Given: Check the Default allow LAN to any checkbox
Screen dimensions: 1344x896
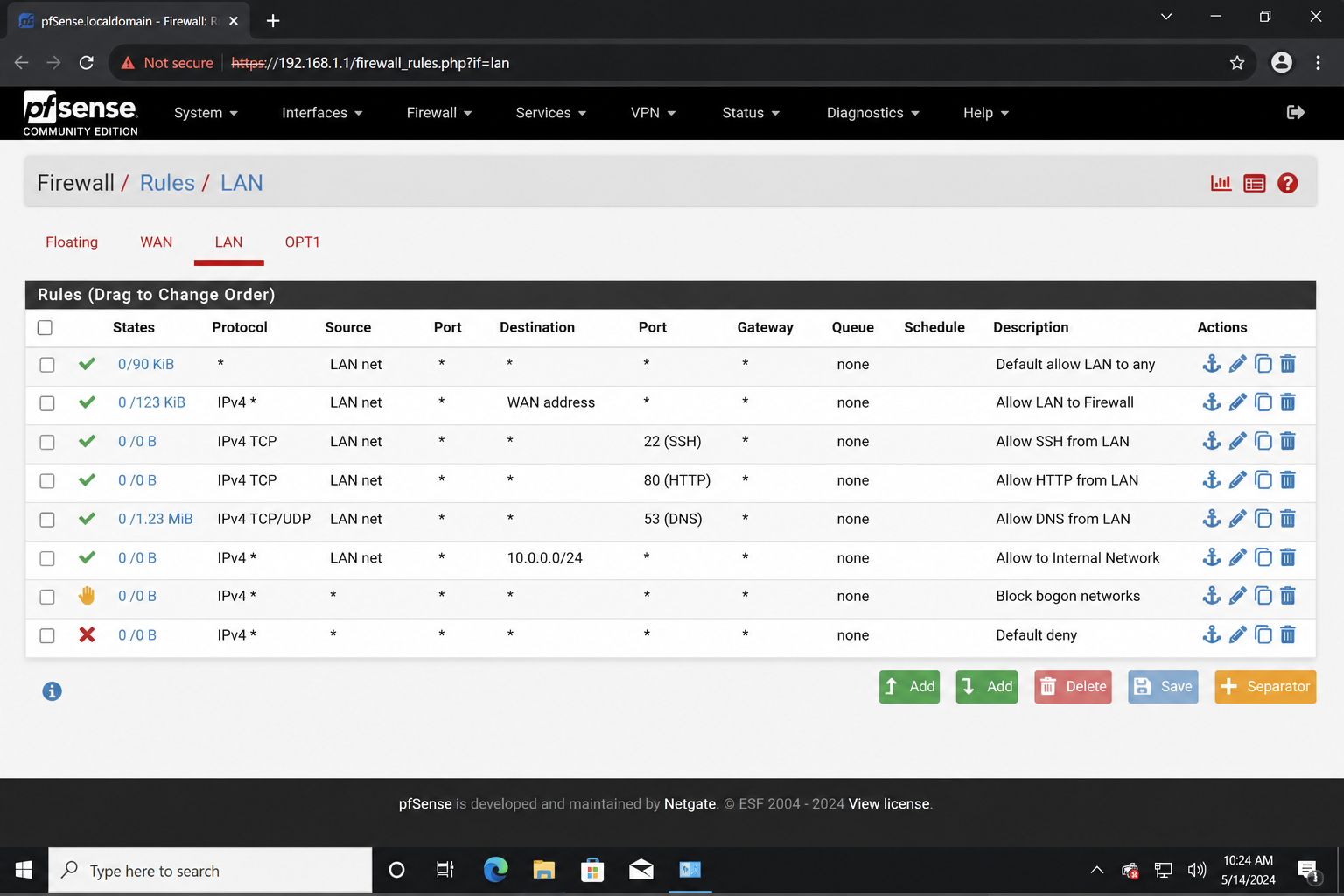Looking at the screenshot, I should tap(47, 365).
